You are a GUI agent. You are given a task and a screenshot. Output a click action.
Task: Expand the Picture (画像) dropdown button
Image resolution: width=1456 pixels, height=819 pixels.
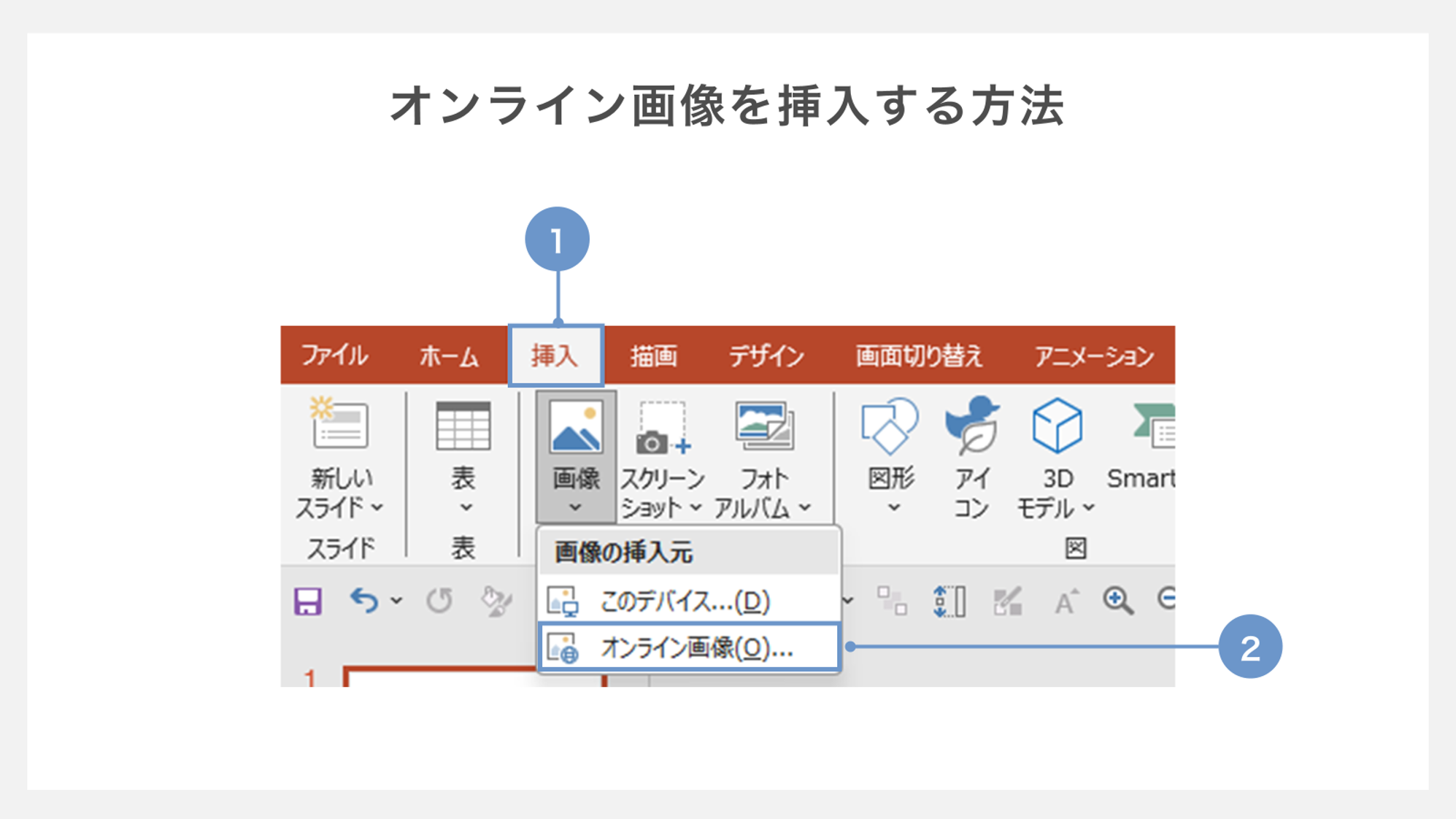click(575, 507)
